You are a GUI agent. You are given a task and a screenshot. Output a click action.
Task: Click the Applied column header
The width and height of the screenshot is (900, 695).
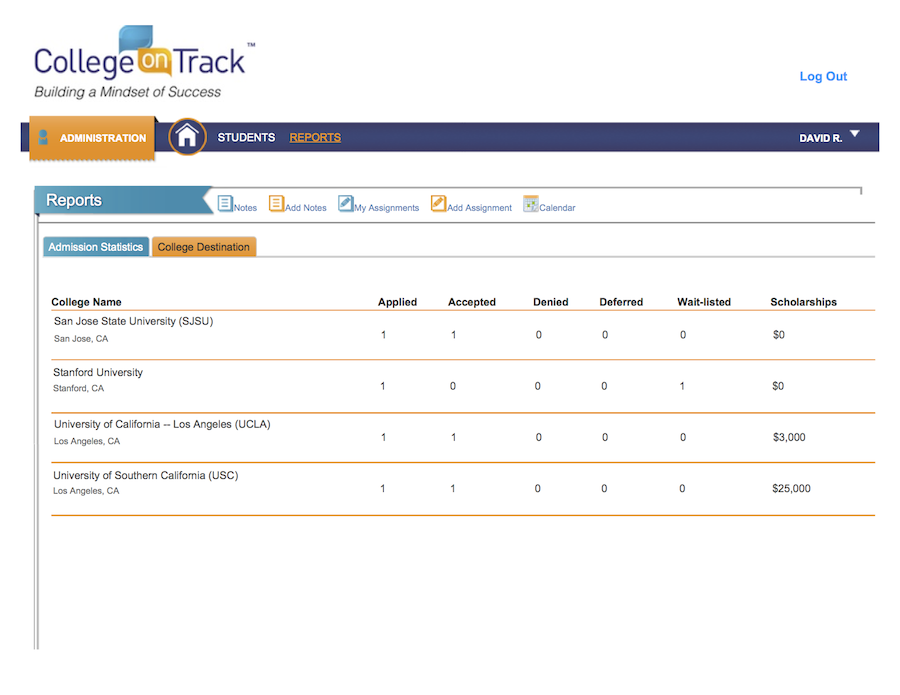coord(397,302)
